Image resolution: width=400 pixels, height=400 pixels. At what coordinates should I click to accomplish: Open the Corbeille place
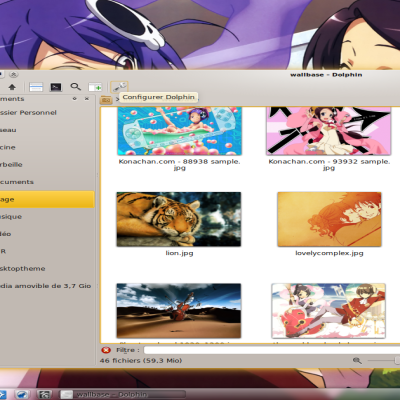(x=47, y=165)
